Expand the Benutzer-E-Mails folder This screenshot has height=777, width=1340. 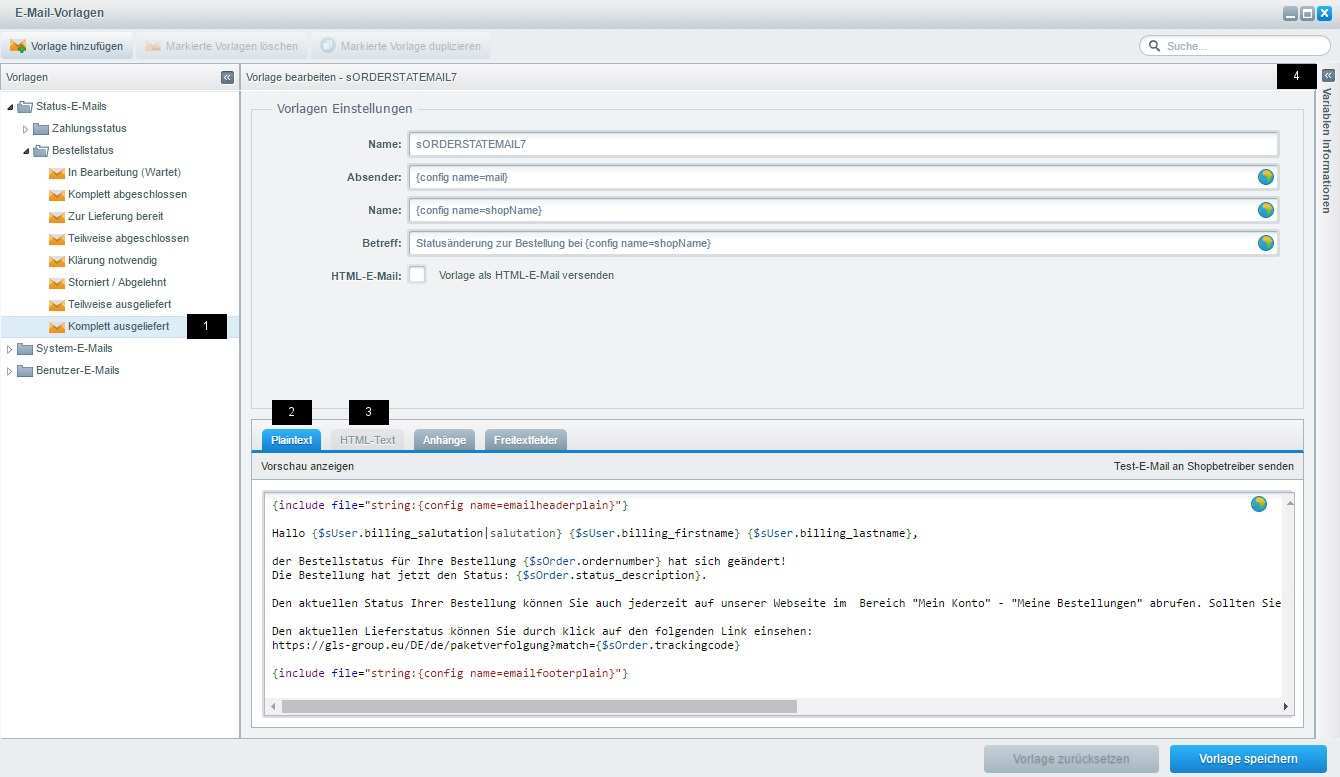pos(10,371)
